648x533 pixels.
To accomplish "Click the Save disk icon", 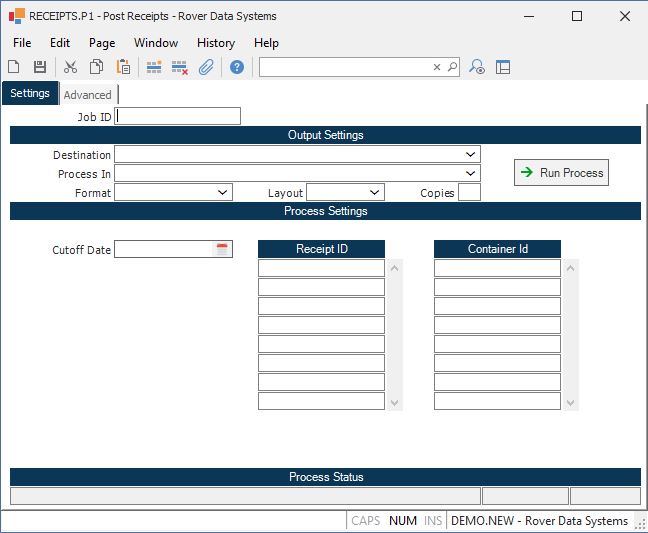I will [x=40, y=67].
